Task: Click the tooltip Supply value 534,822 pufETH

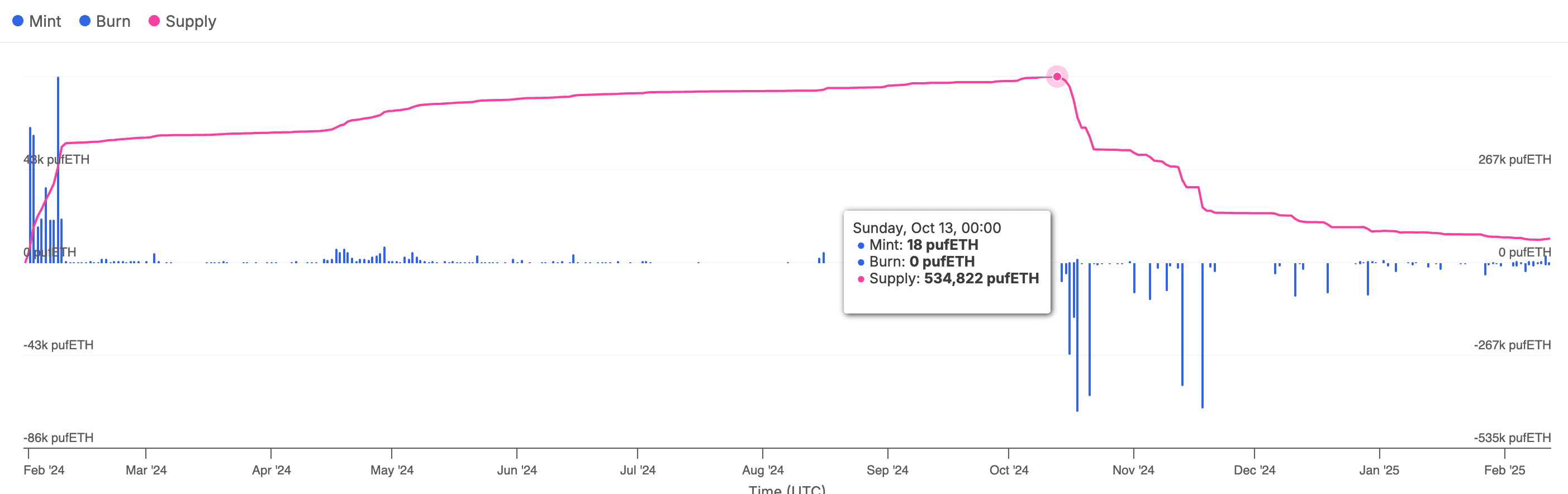Action: 981,279
